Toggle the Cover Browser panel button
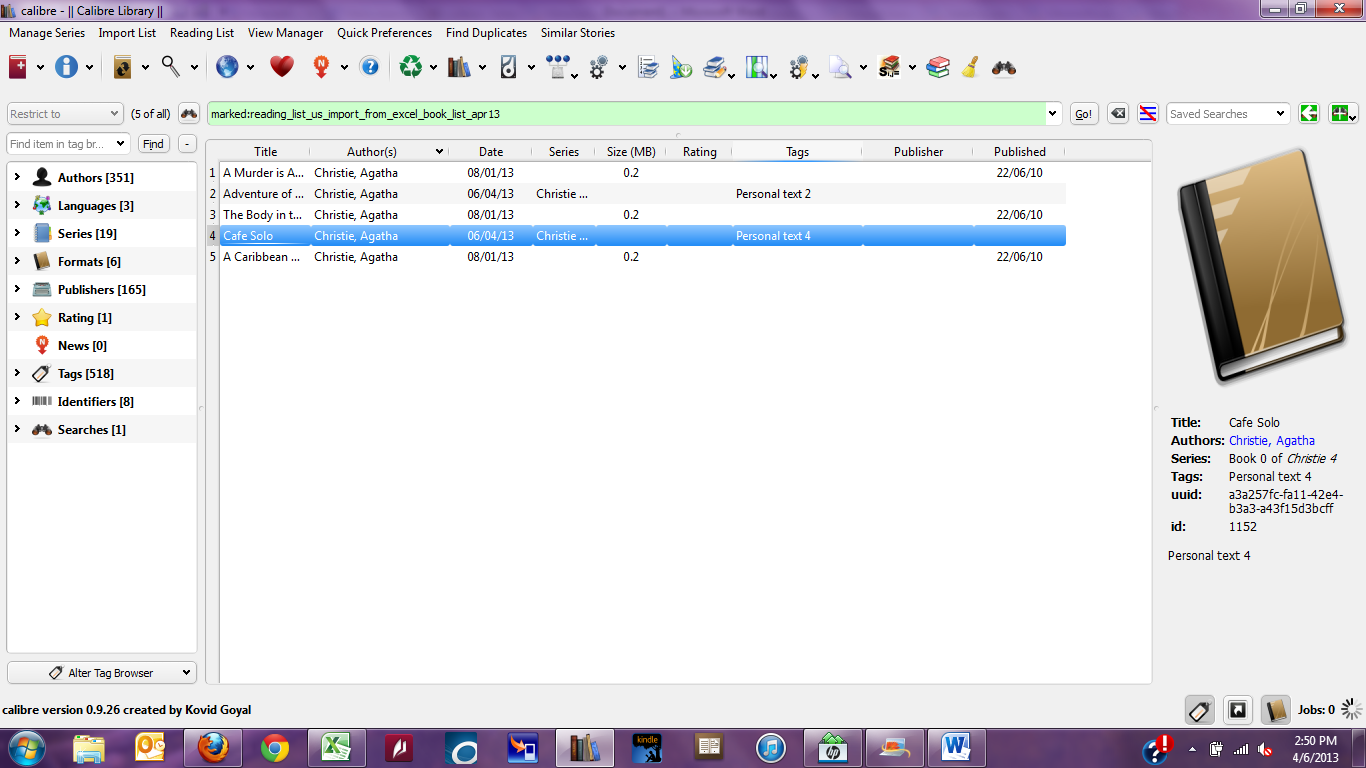 [x=1238, y=710]
